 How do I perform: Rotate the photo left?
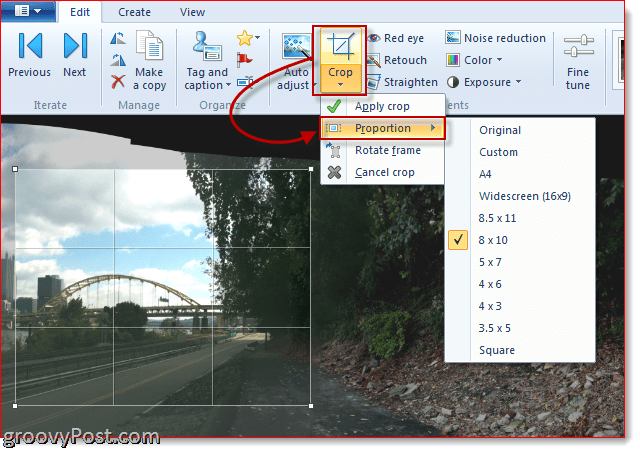pyautogui.click(x=118, y=38)
